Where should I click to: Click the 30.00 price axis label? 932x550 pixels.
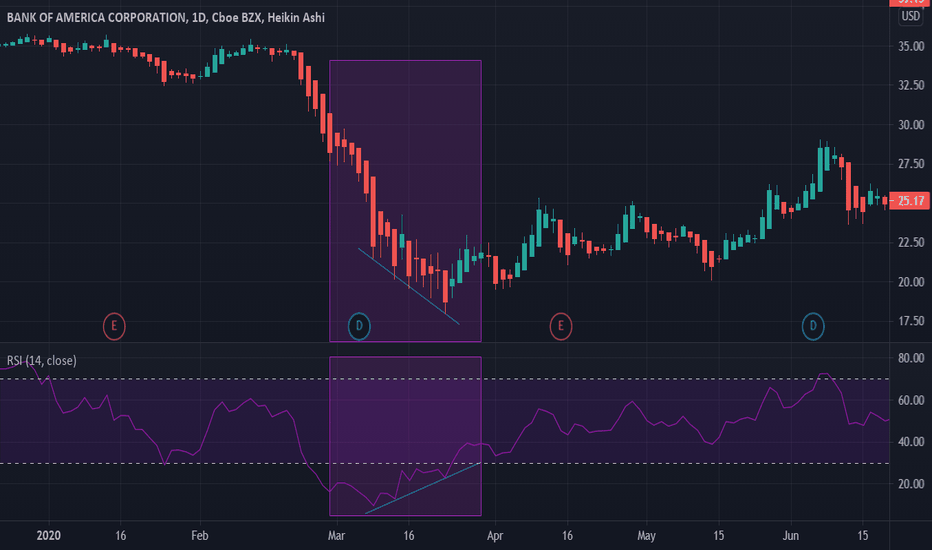coord(911,125)
